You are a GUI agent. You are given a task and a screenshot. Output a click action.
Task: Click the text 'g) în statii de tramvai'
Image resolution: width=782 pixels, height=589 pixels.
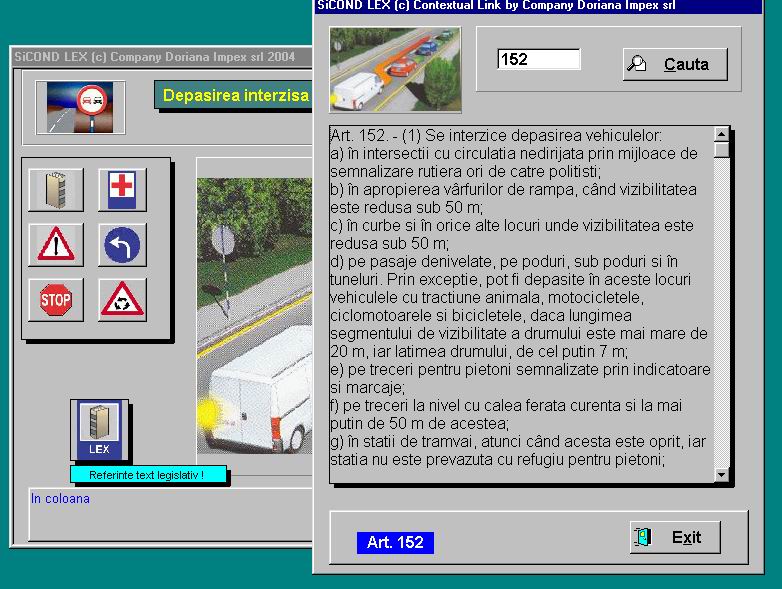coord(403,441)
